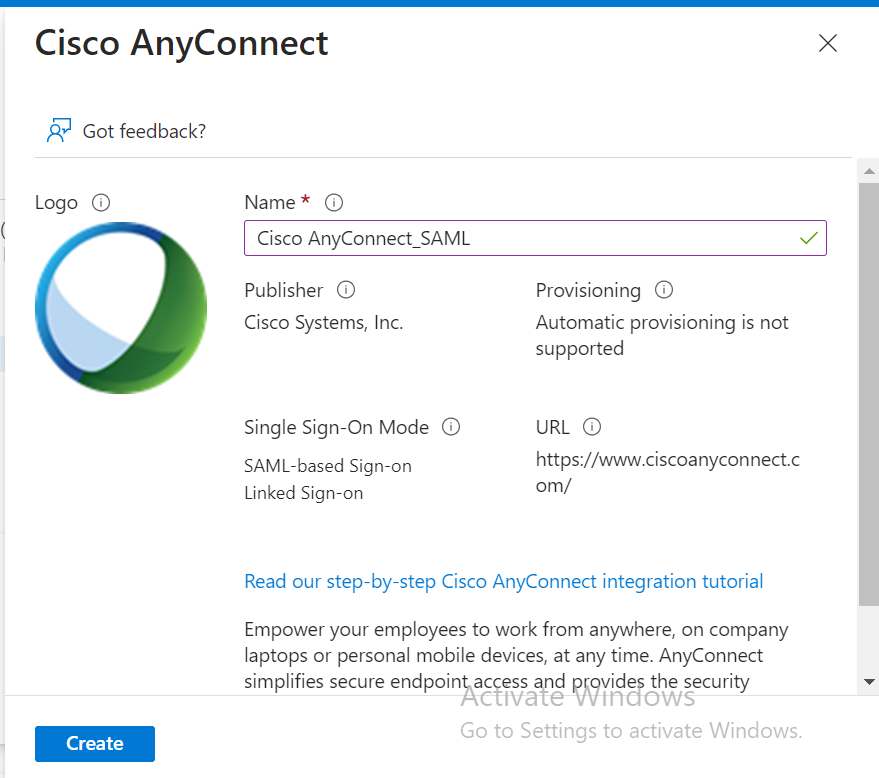Open the Got feedback? link
Screen dimensions: 879x778
(x=144, y=131)
